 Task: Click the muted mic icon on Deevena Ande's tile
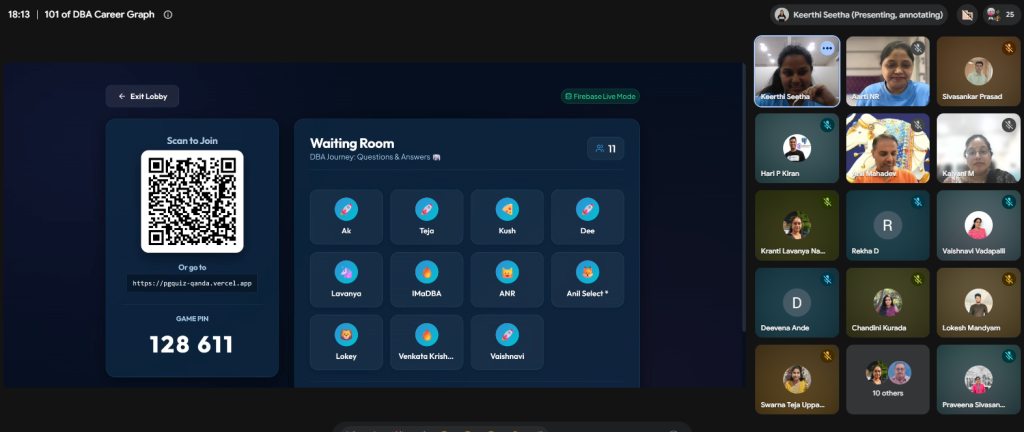[827, 279]
